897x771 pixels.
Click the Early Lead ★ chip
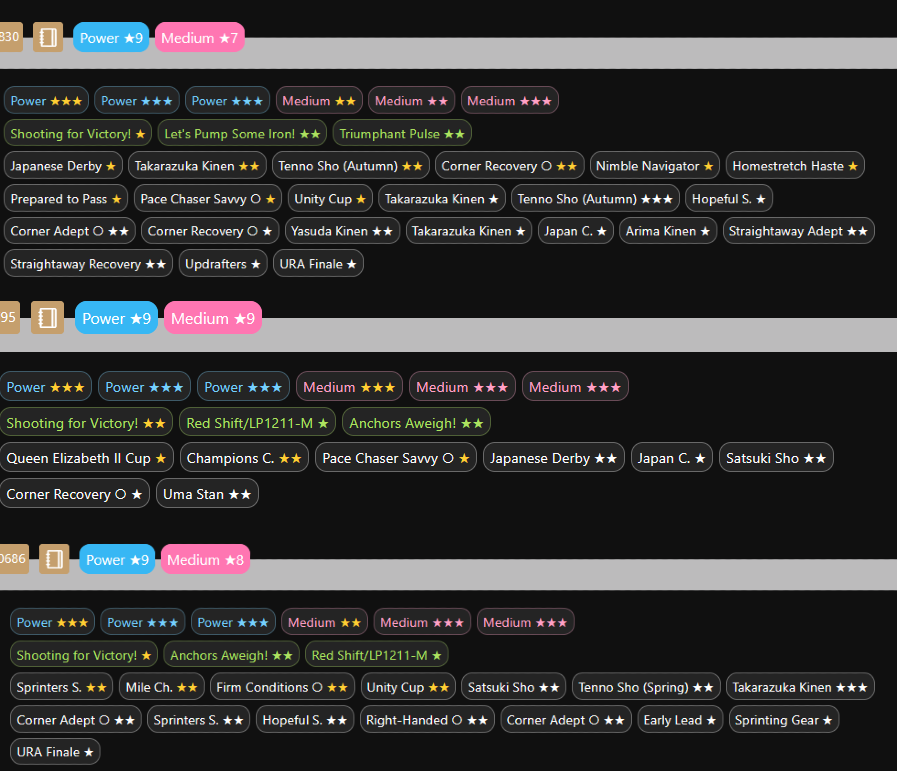[680, 720]
